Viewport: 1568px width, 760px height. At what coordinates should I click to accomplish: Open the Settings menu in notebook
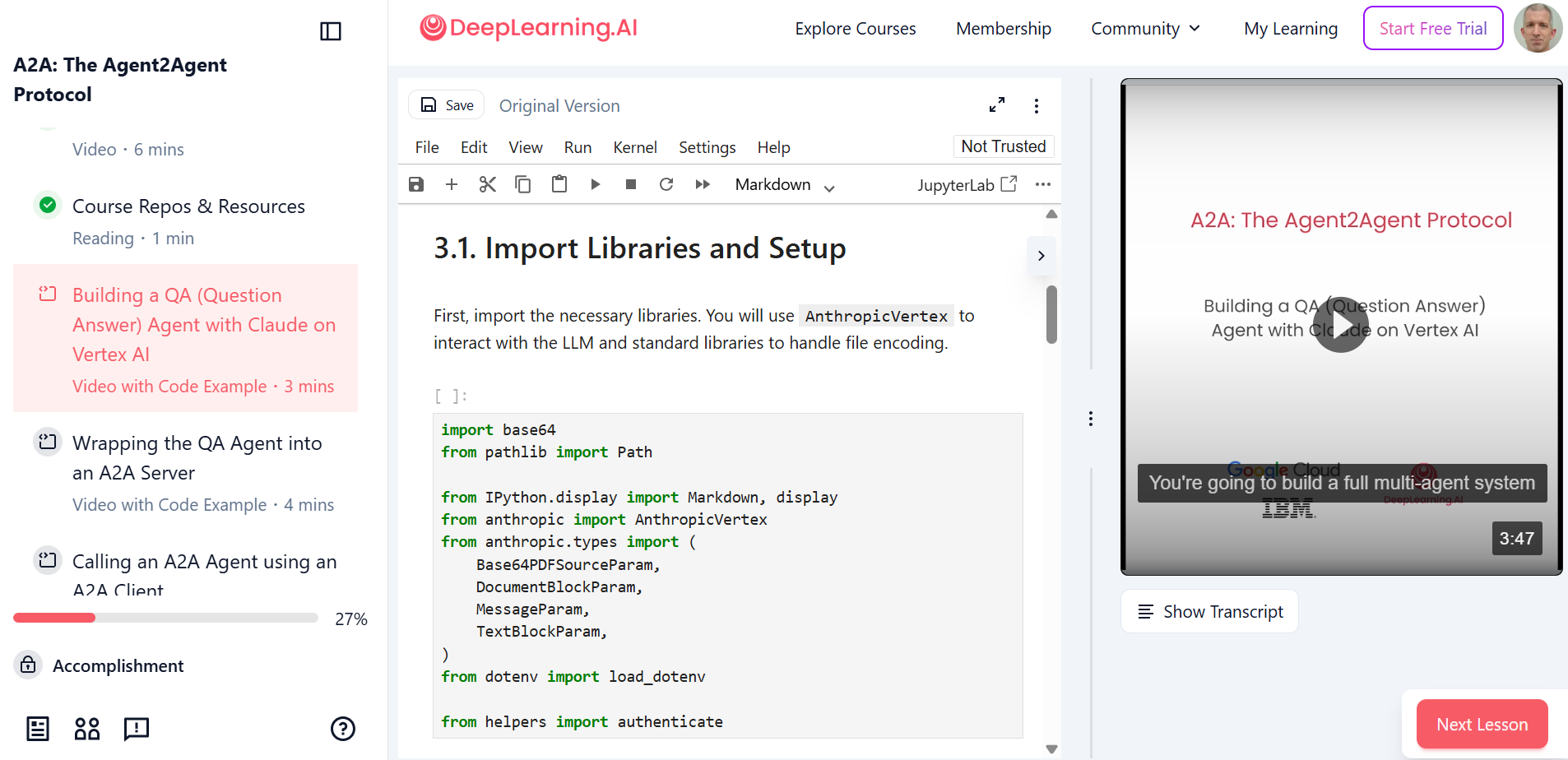[x=707, y=147]
